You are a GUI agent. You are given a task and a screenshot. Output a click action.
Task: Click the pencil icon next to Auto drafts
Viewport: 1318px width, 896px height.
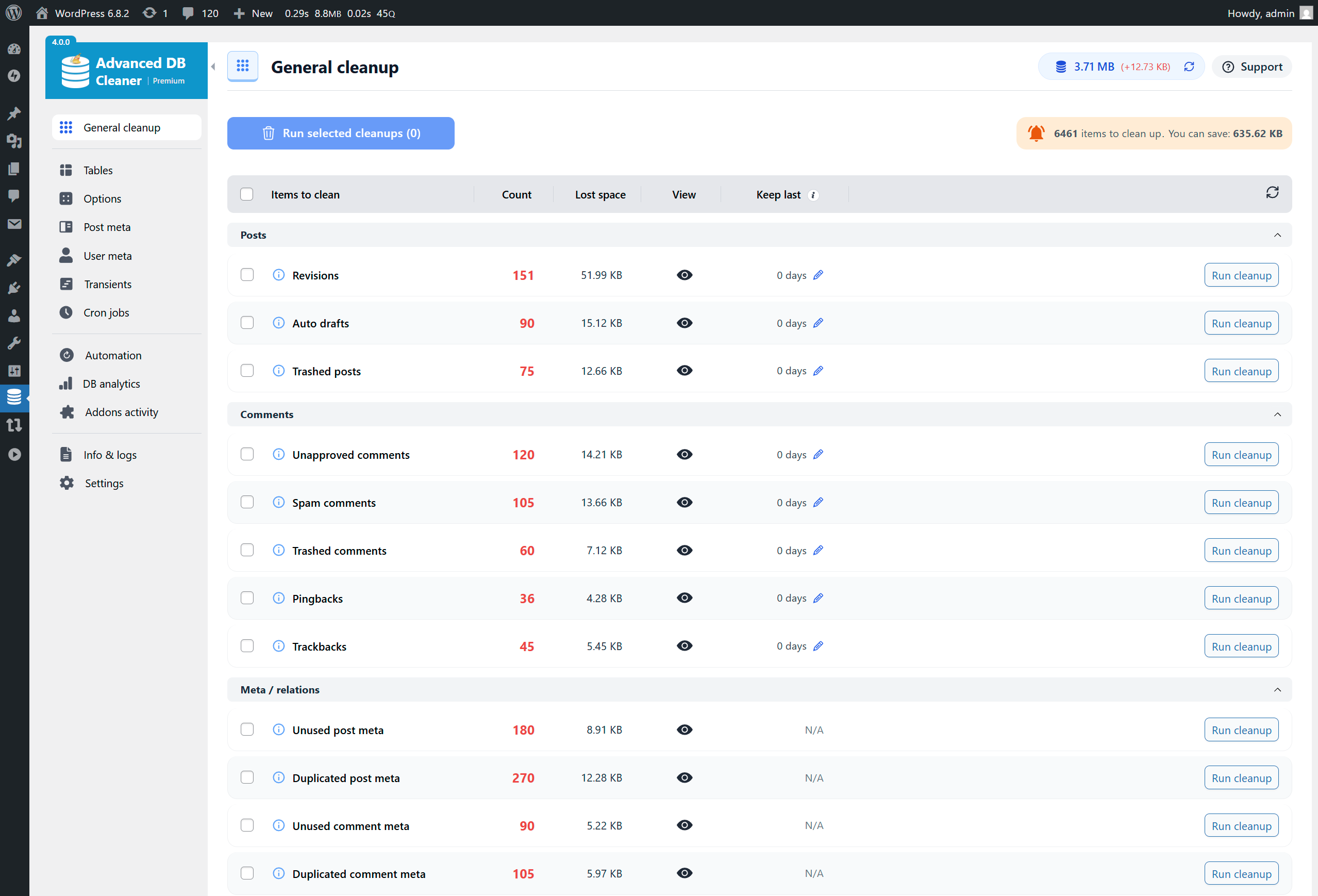pos(818,323)
